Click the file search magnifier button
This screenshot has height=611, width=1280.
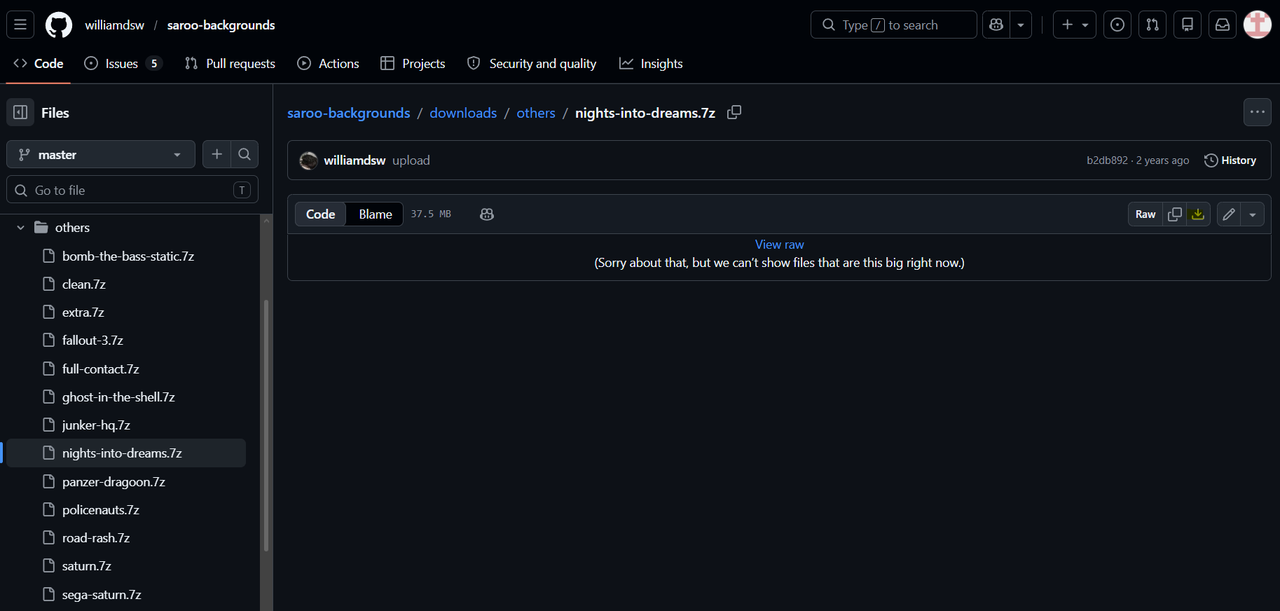(x=244, y=154)
